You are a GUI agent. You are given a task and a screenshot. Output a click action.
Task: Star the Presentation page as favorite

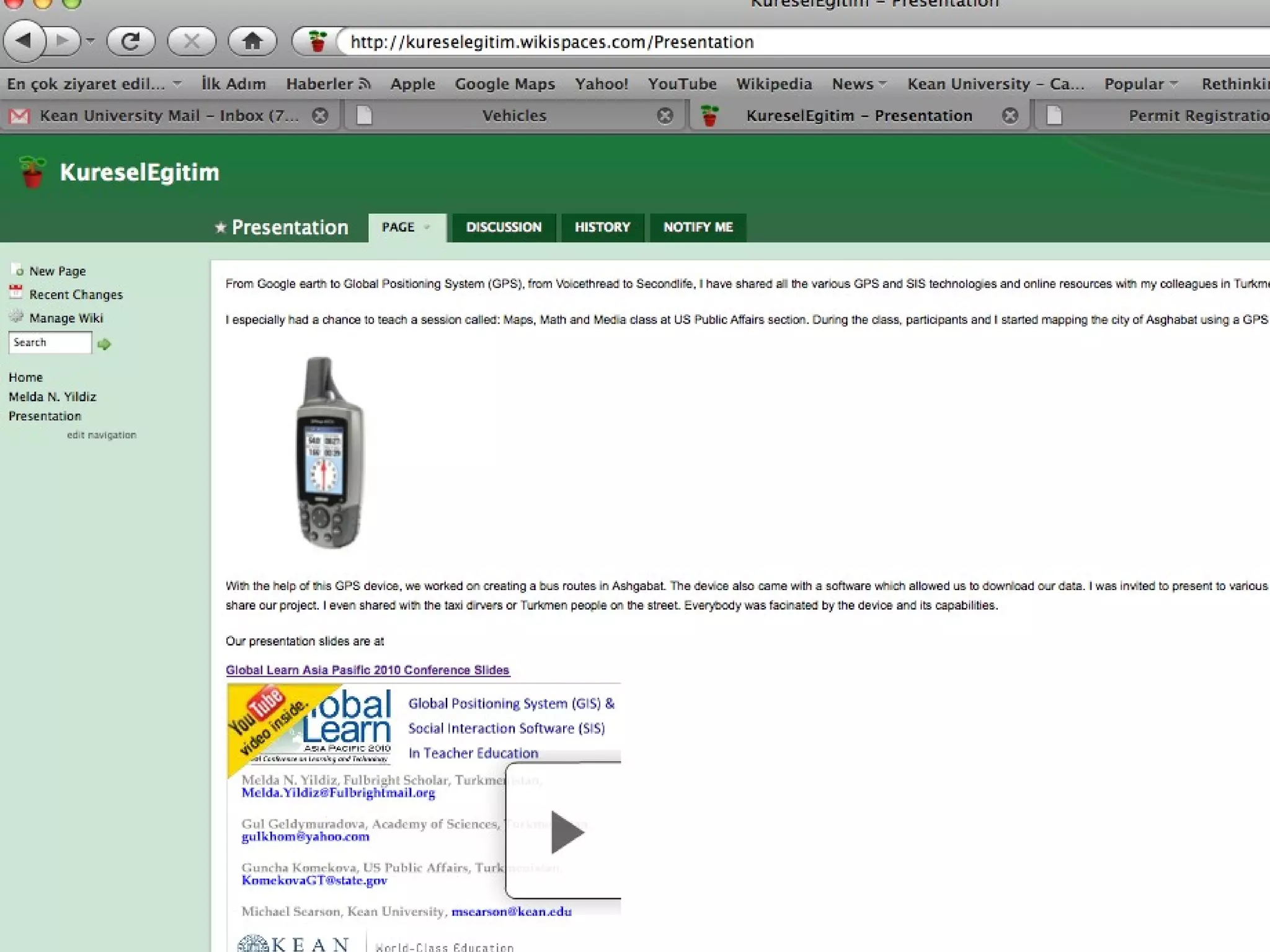(x=220, y=227)
